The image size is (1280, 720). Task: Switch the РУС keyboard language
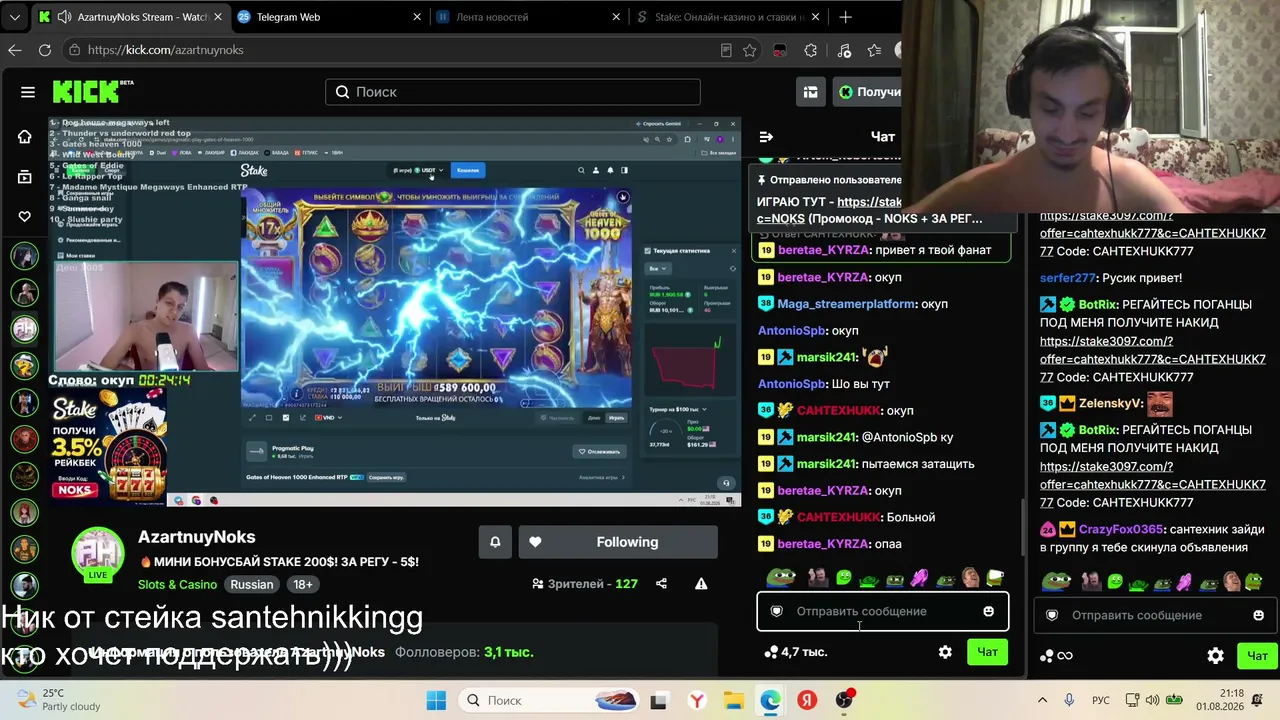1100,701
